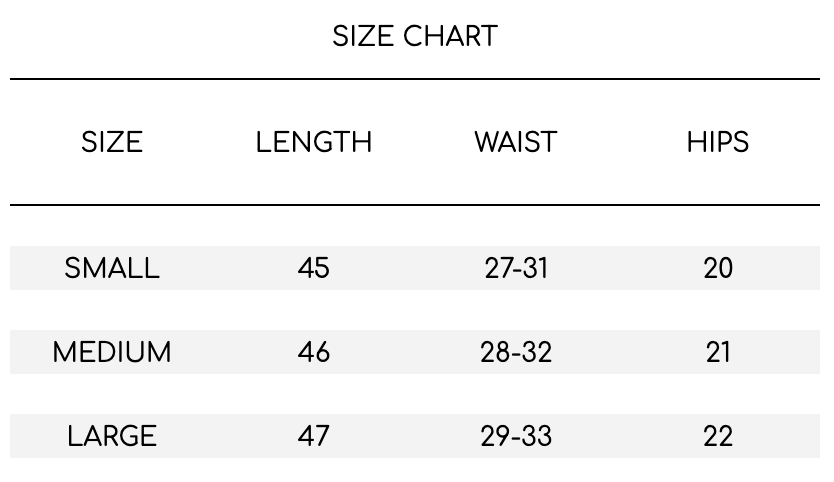The image size is (834, 482).
Task: Click the LARGE size row label
Action: 112,436
